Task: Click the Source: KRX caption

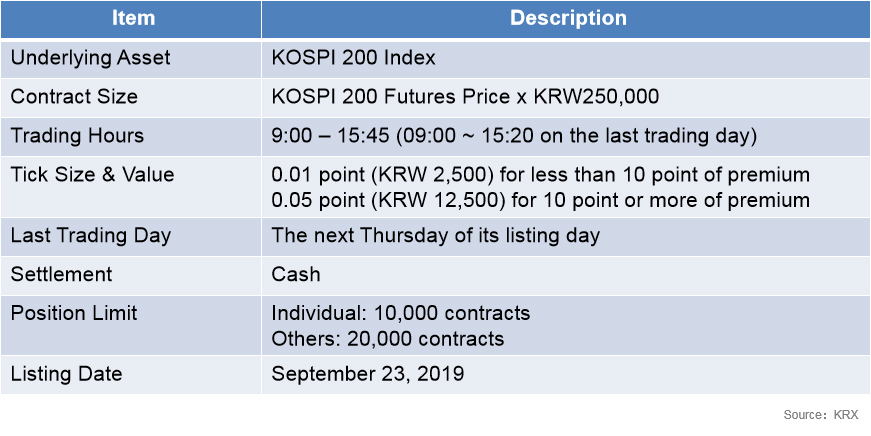Action: [821, 415]
